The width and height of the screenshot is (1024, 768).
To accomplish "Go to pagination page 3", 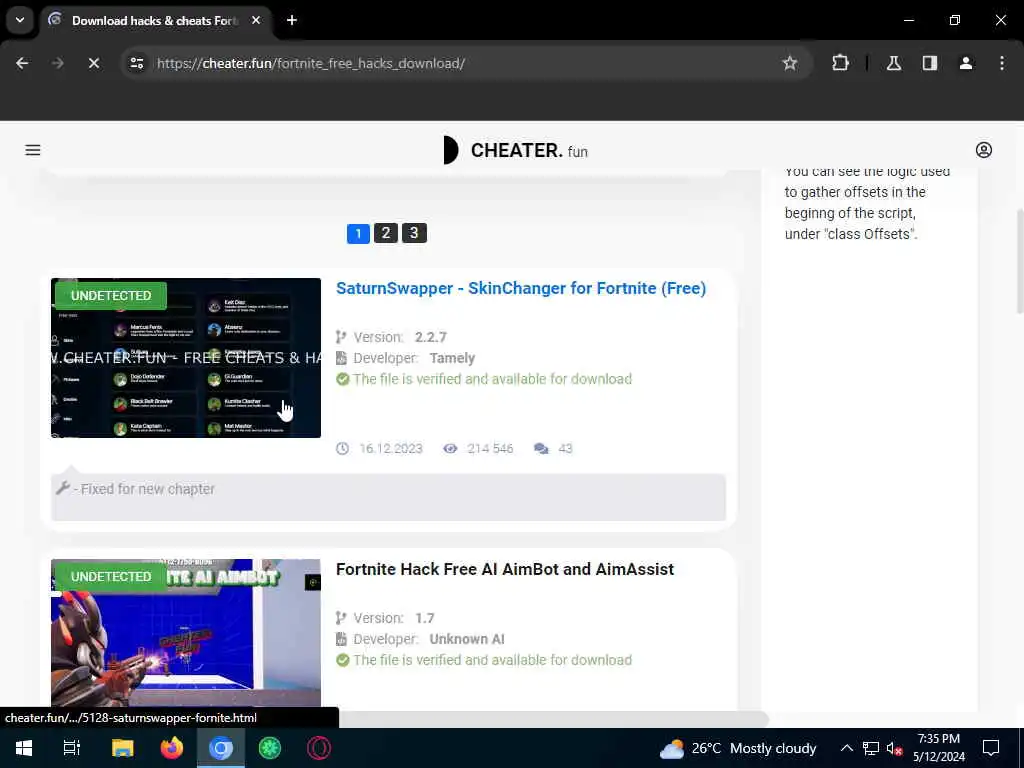I will [x=414, y=233].
